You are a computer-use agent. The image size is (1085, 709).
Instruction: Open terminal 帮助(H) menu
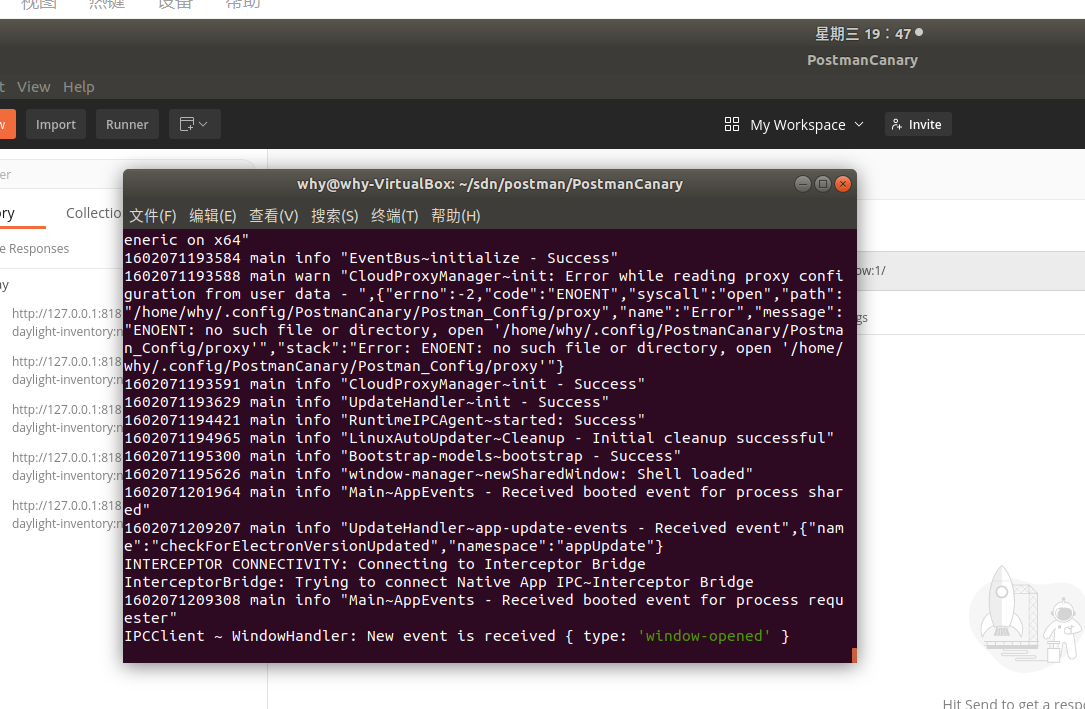[x=456, y=216]
